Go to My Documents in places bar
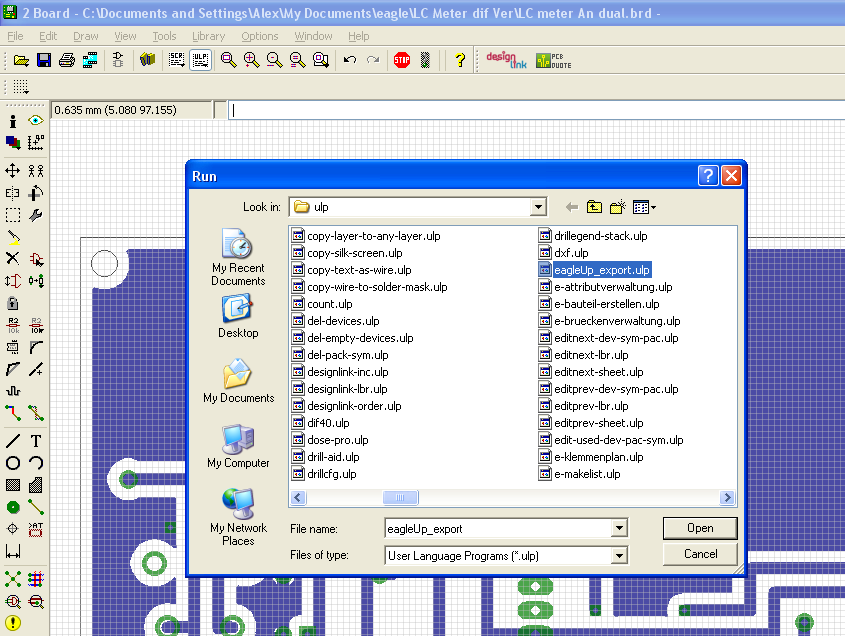This screenshot has height=636, width=845. (x=238, y=381)
